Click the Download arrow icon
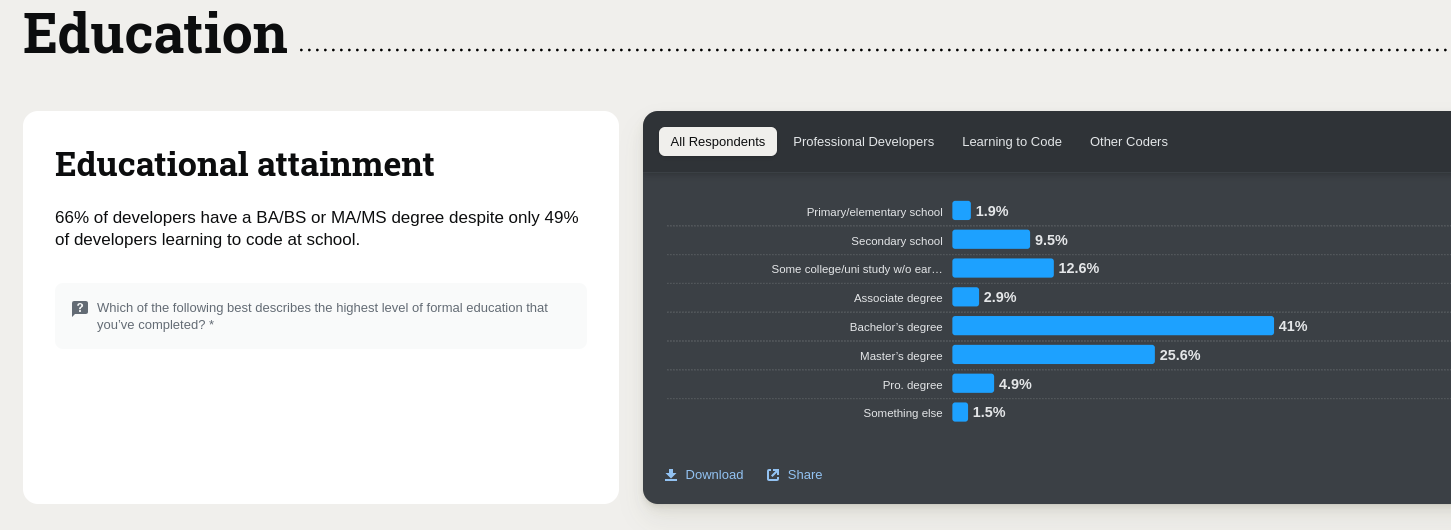This screenshot has height=530, width=1451. coord(671,475)
